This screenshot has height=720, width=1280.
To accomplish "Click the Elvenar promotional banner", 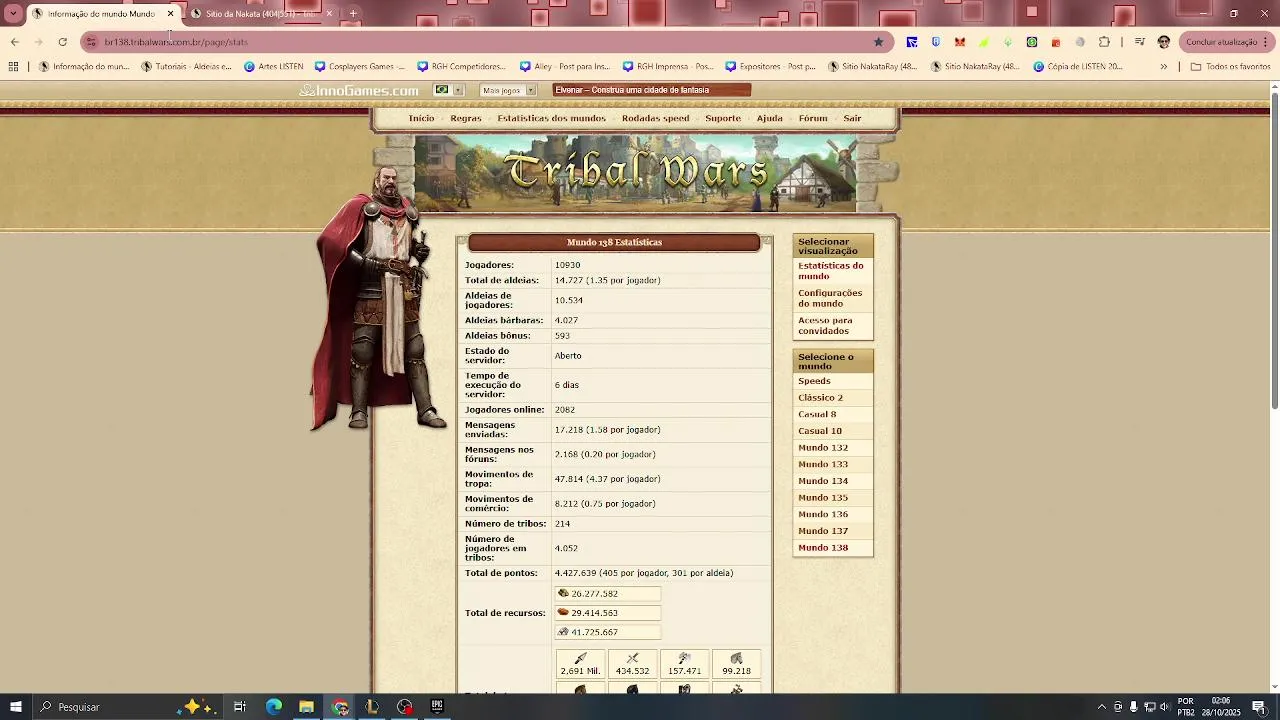I will [x=651, y=90].
